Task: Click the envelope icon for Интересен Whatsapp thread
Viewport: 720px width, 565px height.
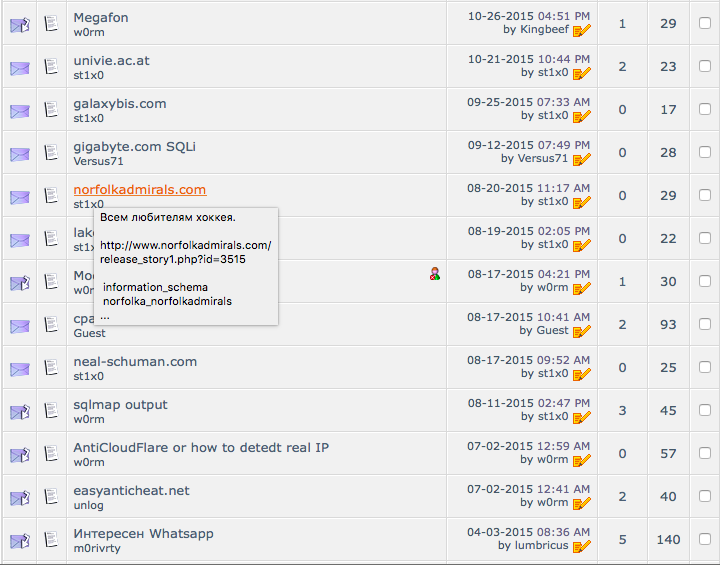Action: pos(20,541)
